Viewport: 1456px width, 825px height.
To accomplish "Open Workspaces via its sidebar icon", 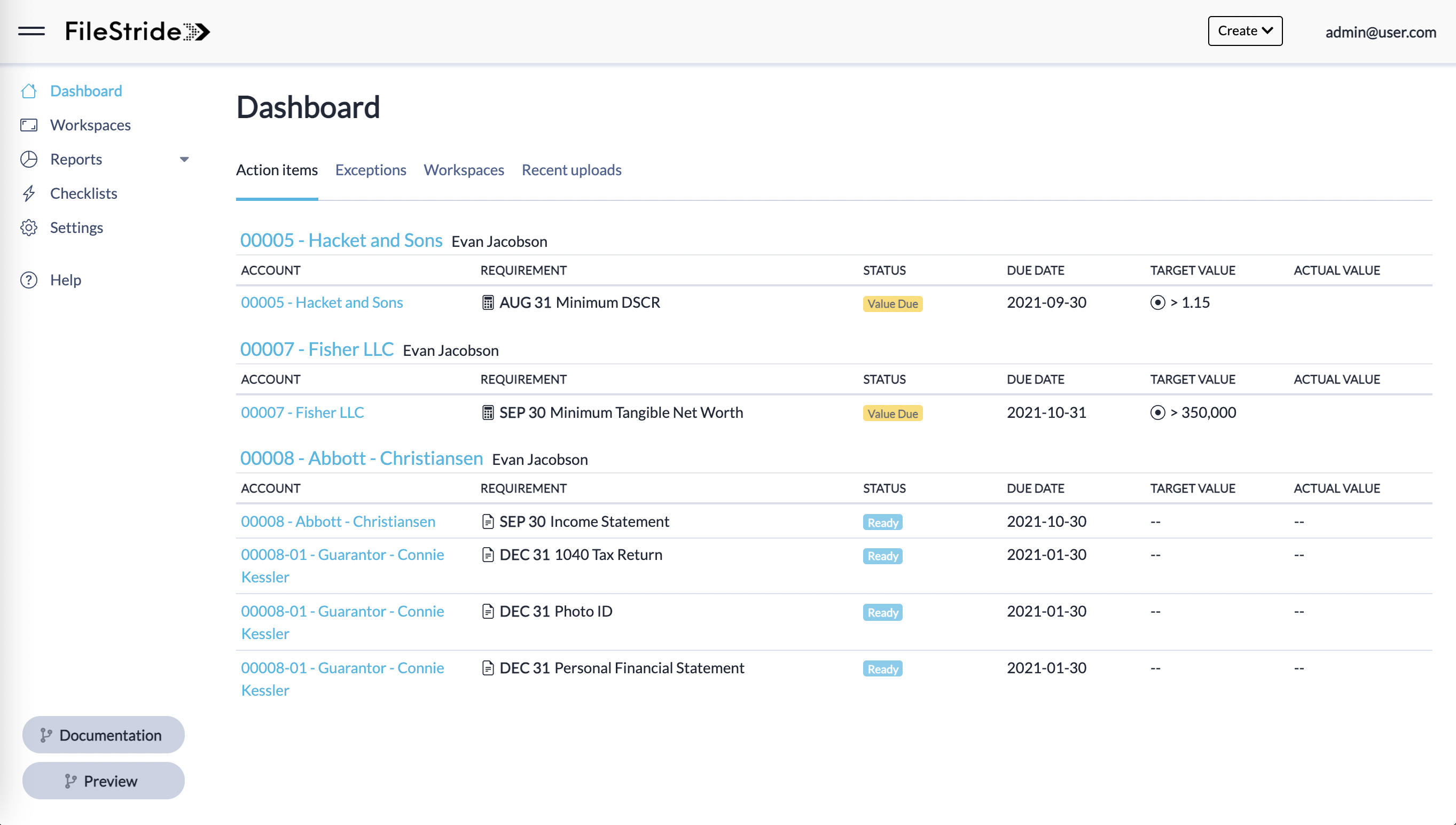I will [x=29, y=124].
